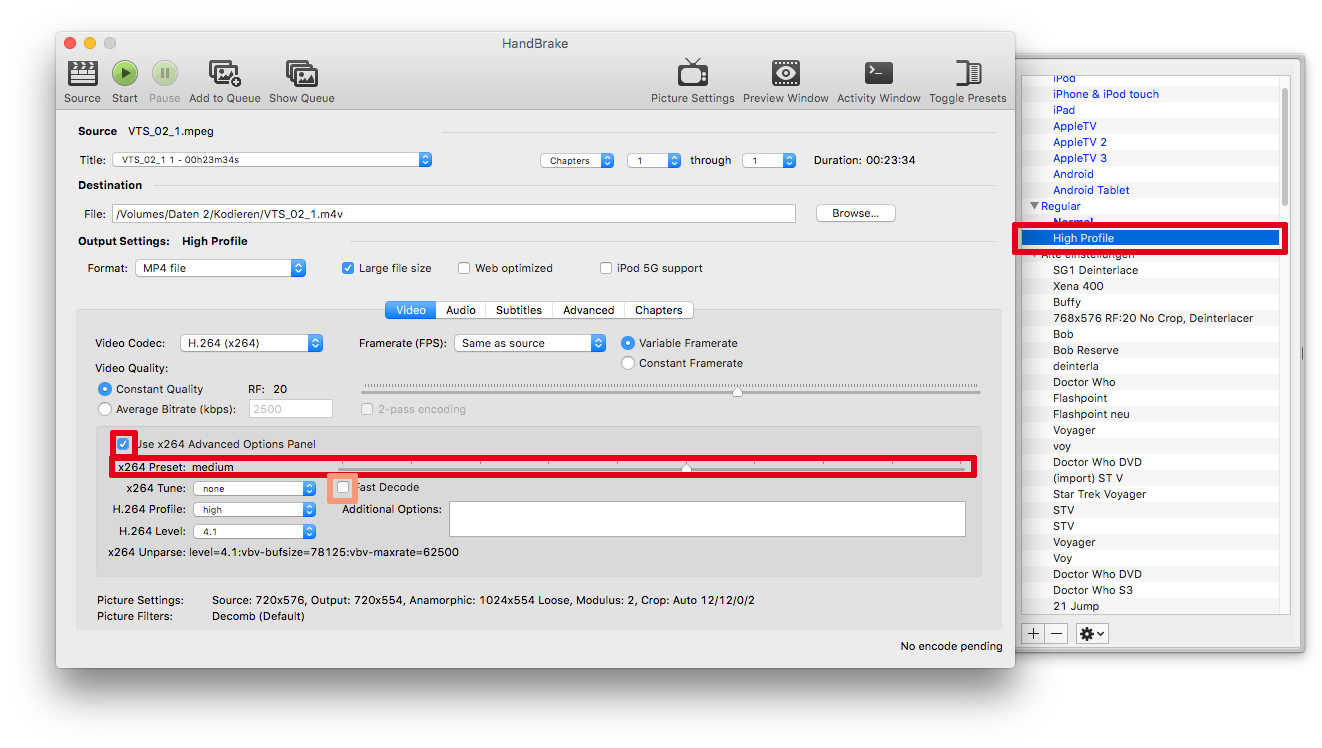This screenshot has width=1322, height=748.
Task: Start encoding with the green Start icon
Action: (x=125, y=73)
